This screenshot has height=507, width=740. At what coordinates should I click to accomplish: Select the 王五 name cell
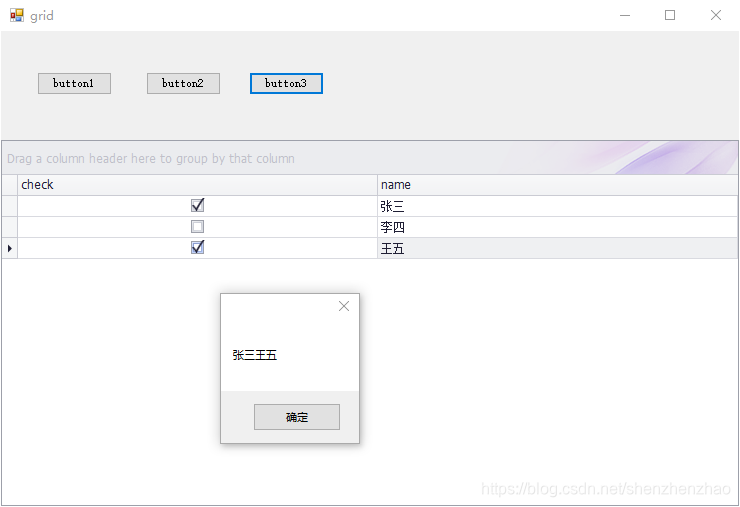(557, 248)
